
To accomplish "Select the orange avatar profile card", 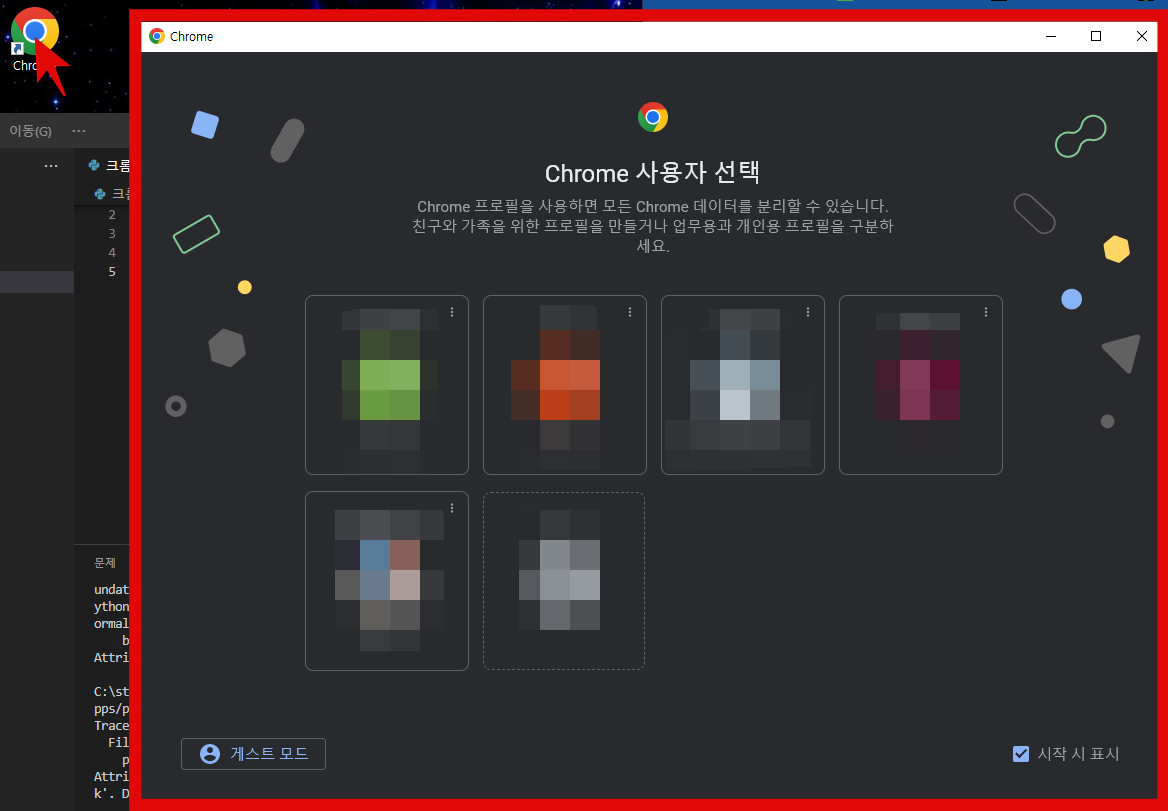I will (564, 385).
